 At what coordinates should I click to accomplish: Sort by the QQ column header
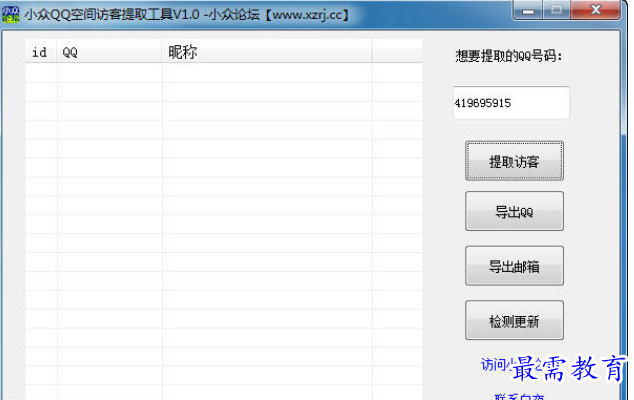109,52
